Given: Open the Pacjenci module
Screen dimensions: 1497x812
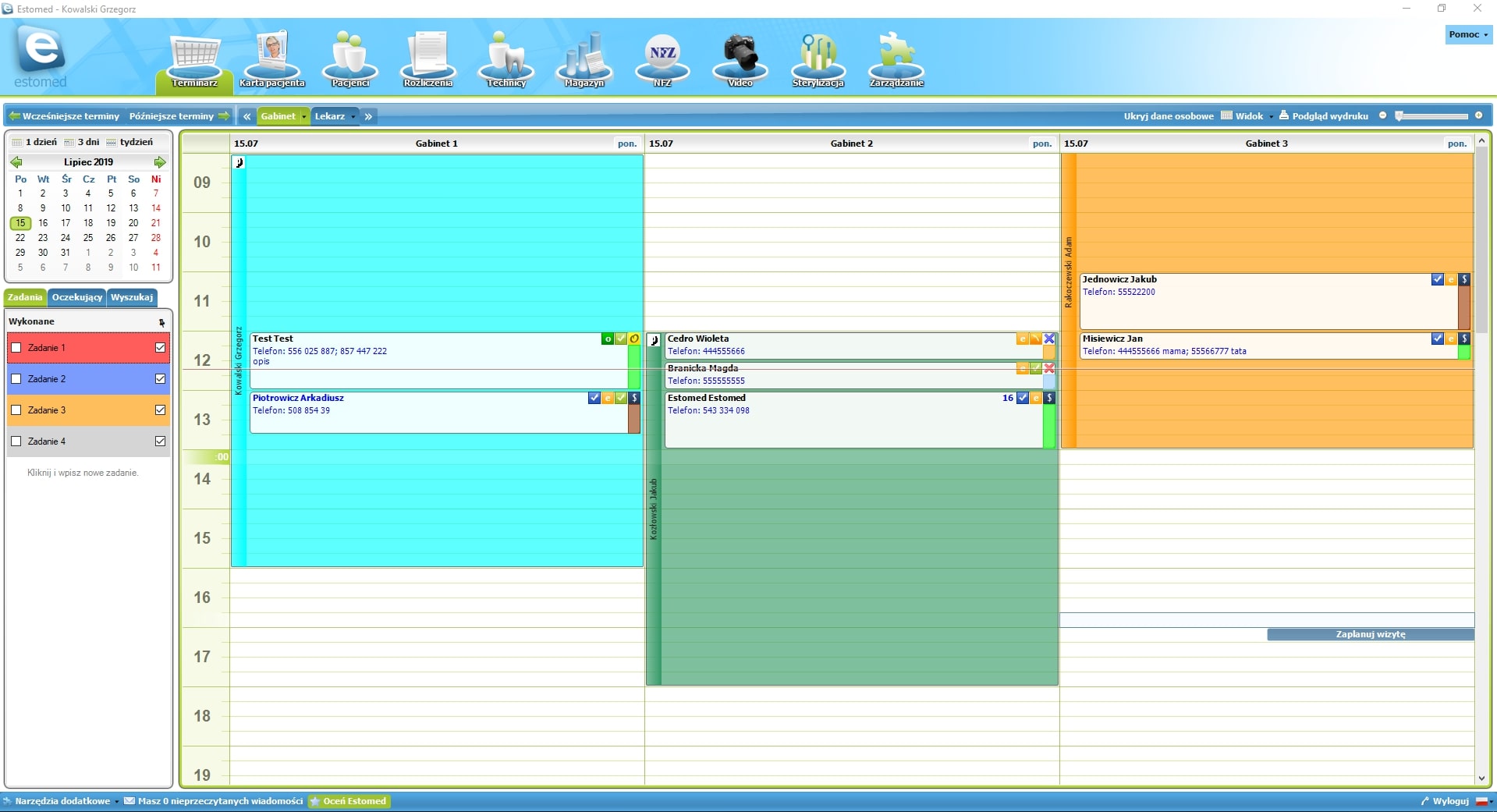Looking at the screenshot, I should click(350, 59).
